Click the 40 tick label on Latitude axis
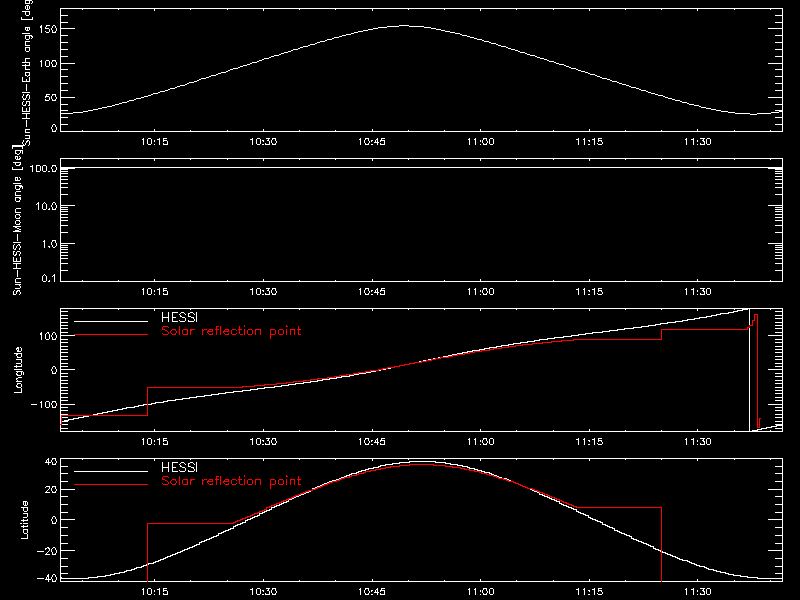 [x=52, y=462]
